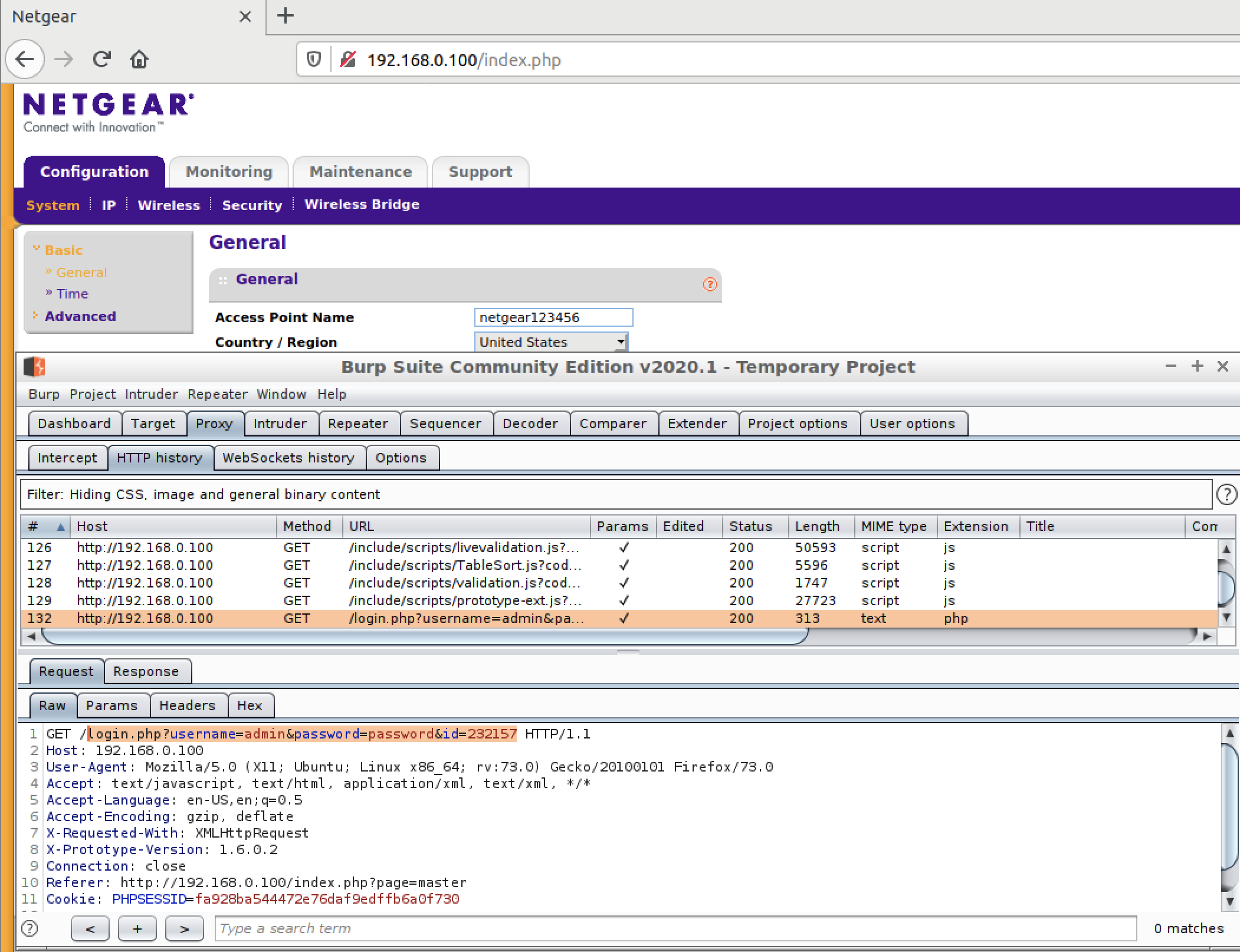Switch to the Intercept sub-tab

[x=67, y=458]
